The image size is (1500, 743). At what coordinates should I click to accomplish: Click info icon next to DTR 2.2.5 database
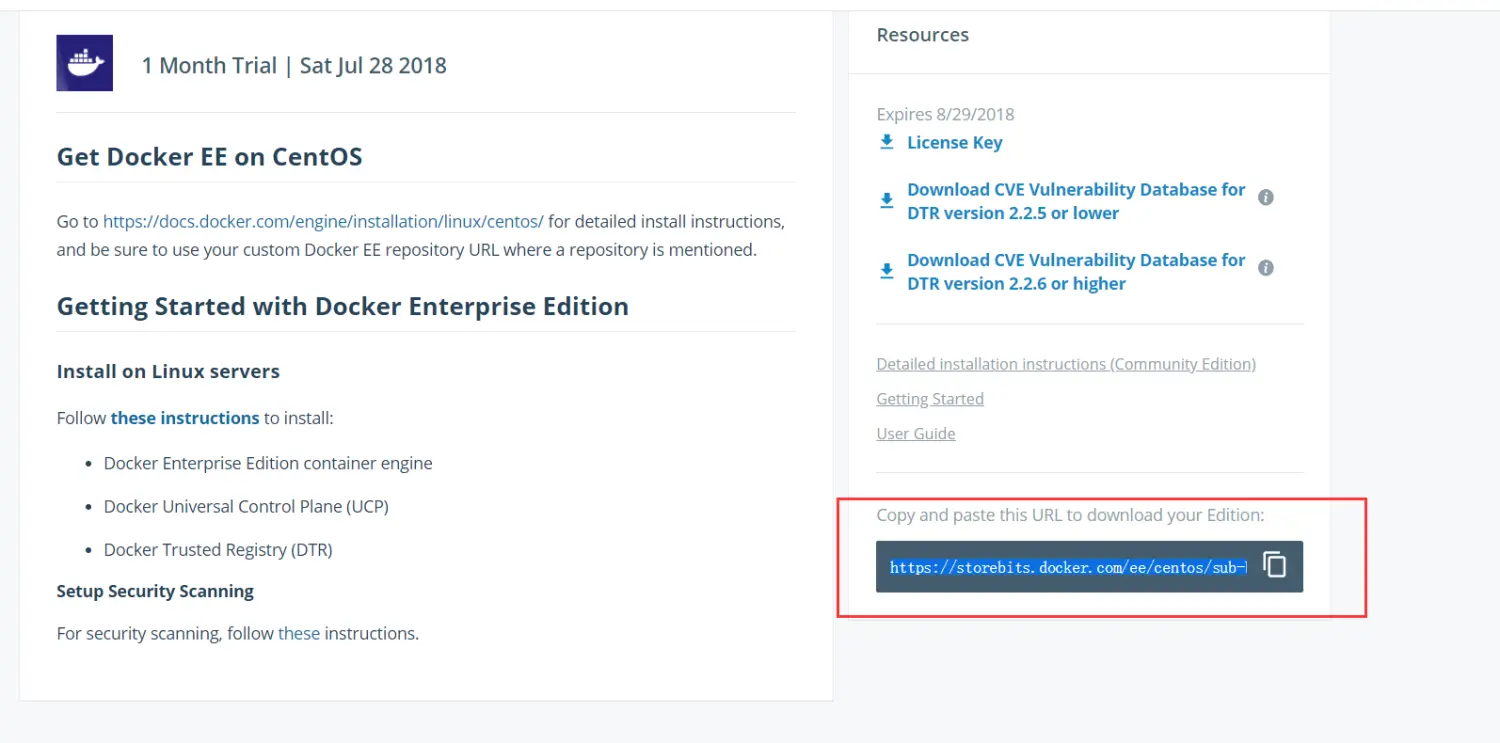1265,197
